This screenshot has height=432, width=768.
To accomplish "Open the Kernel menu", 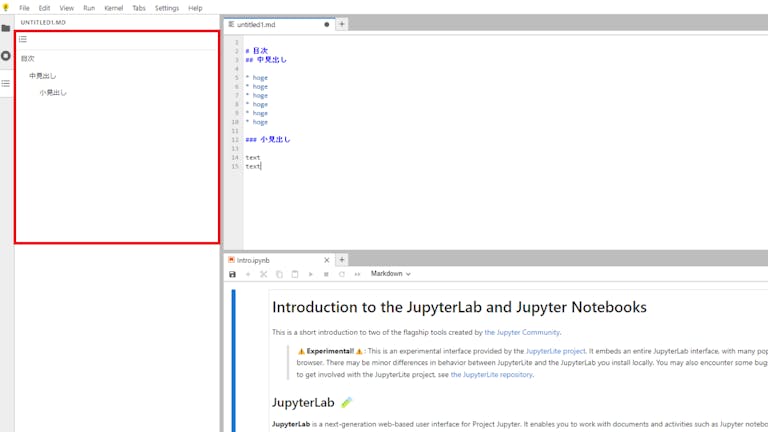I will [114, 8].
